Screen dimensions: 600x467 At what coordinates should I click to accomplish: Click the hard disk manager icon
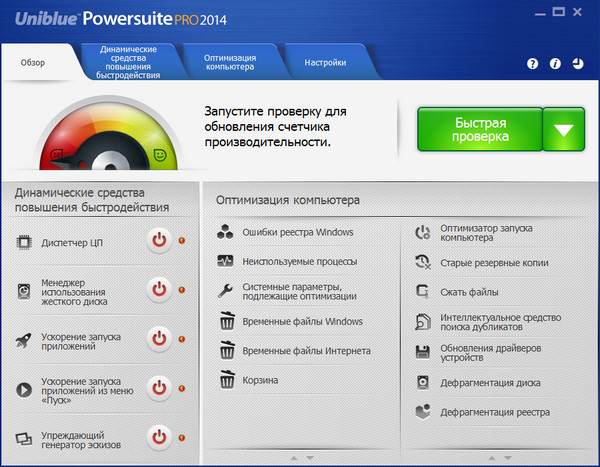[24, 292]
